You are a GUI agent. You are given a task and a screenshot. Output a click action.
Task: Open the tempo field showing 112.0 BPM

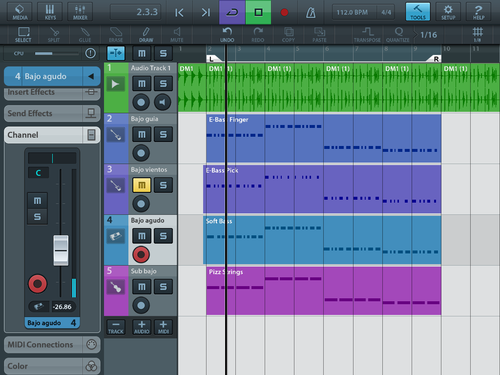[x=354, y=13]
